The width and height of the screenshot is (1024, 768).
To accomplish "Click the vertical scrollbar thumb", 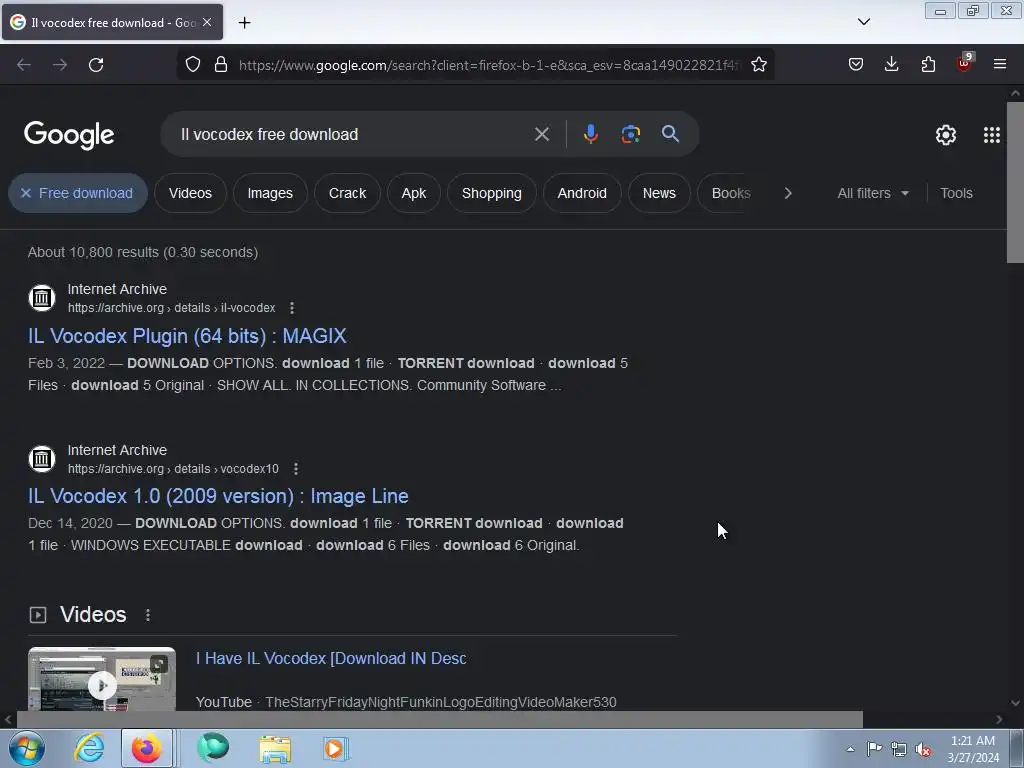I will tap(1015, 182).
